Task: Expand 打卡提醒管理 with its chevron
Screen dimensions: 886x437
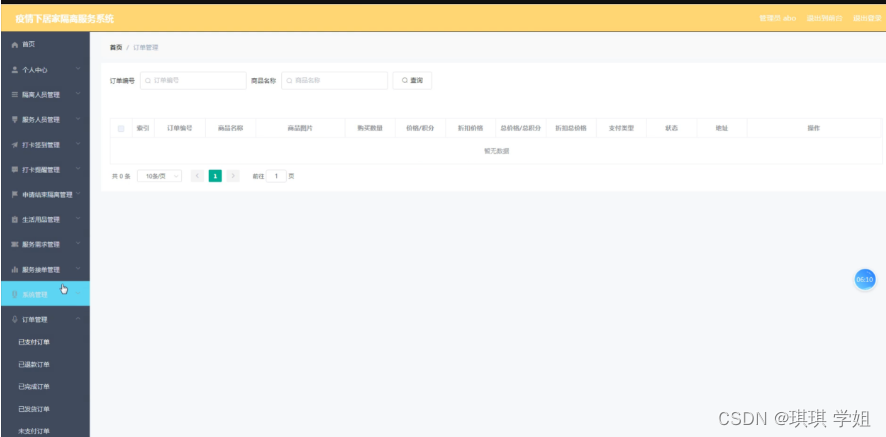Action: tap(78, 168)
